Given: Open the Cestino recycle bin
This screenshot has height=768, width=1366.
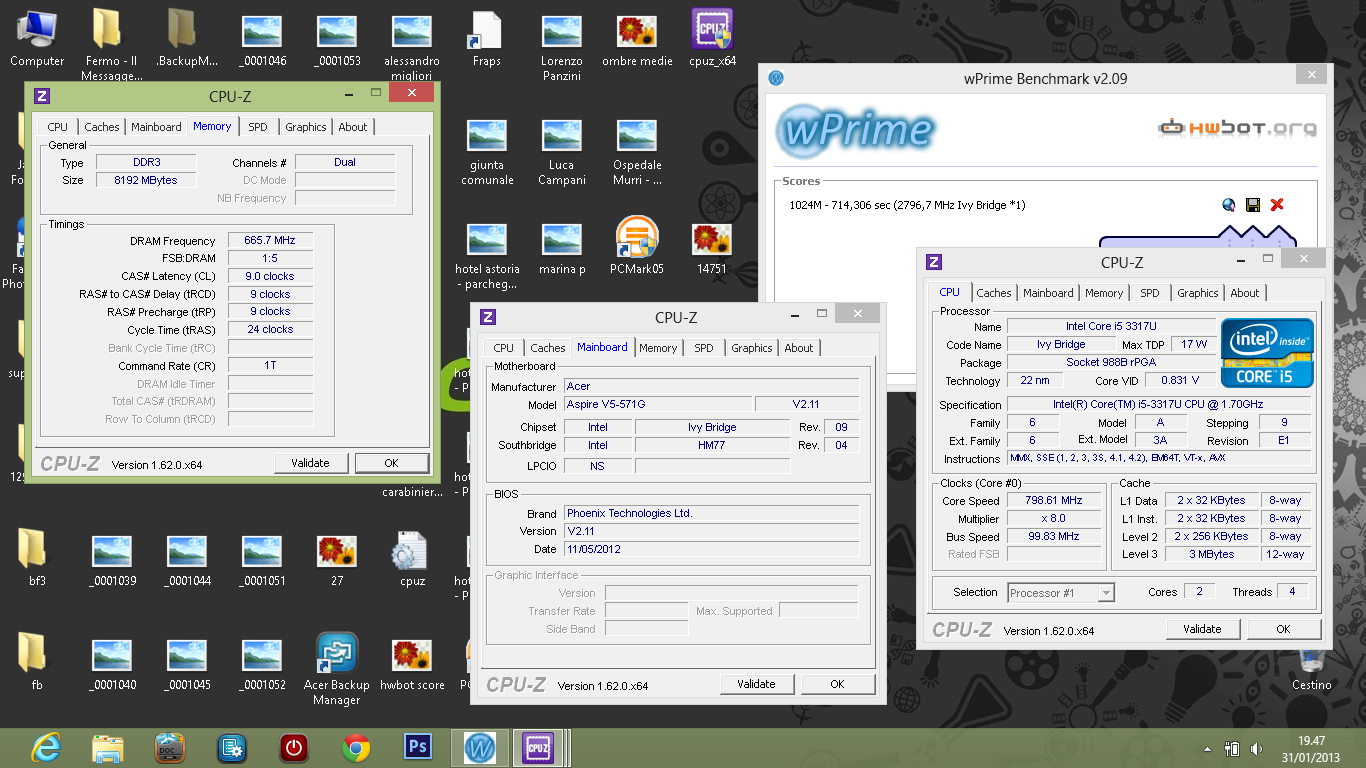Looking at the screenshot, I should pos(1311,670).
